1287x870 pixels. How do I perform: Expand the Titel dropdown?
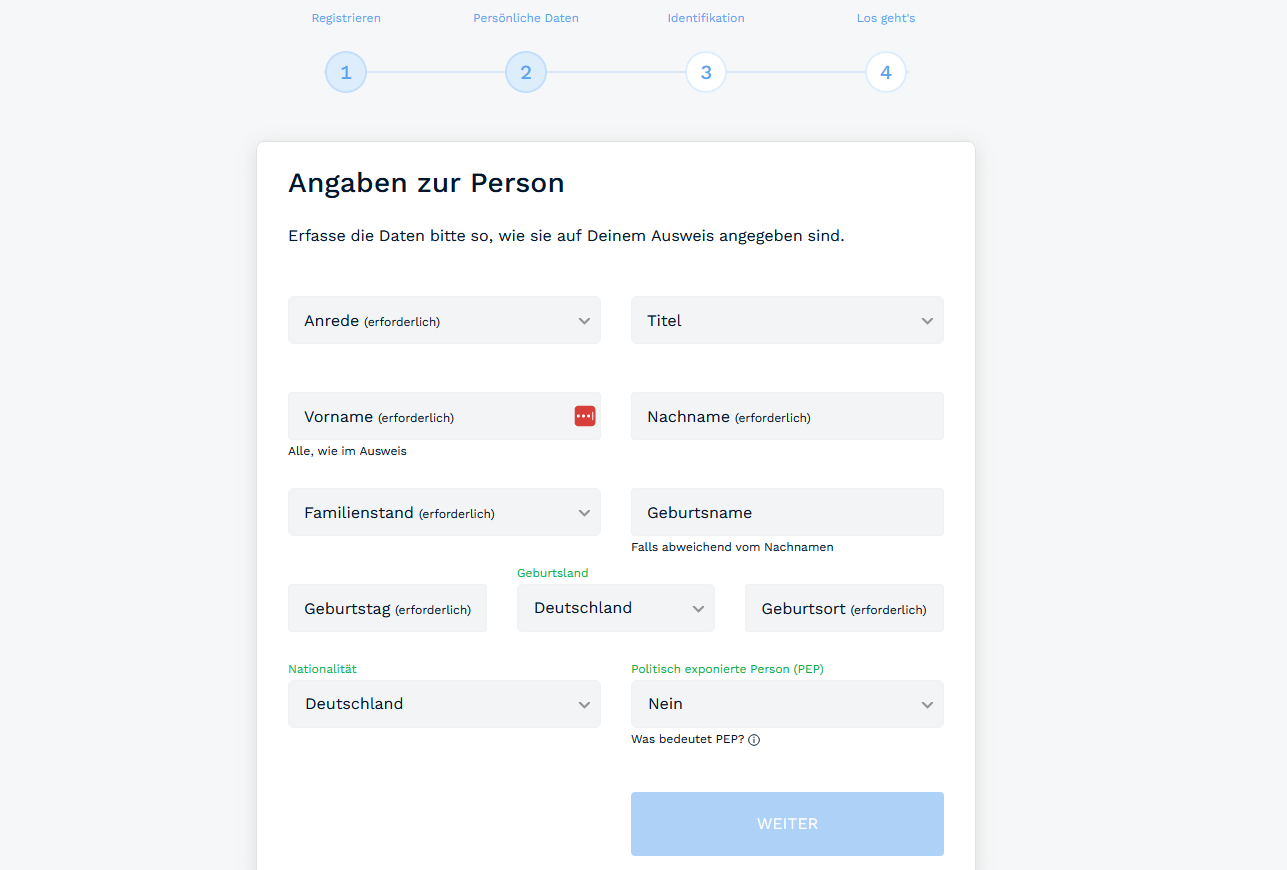tap(787, 321)
